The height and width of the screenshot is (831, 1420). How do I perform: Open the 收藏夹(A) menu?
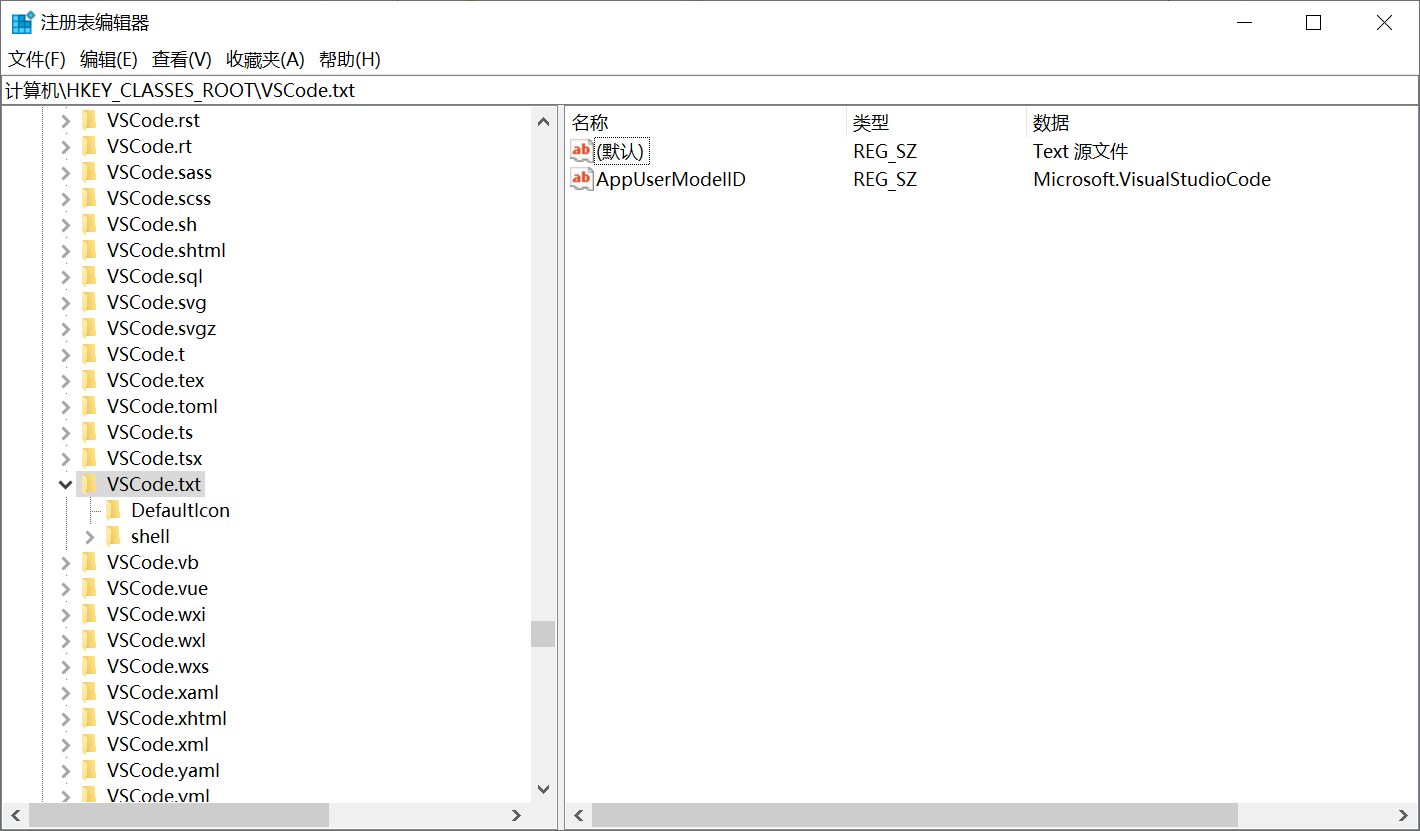265,59
